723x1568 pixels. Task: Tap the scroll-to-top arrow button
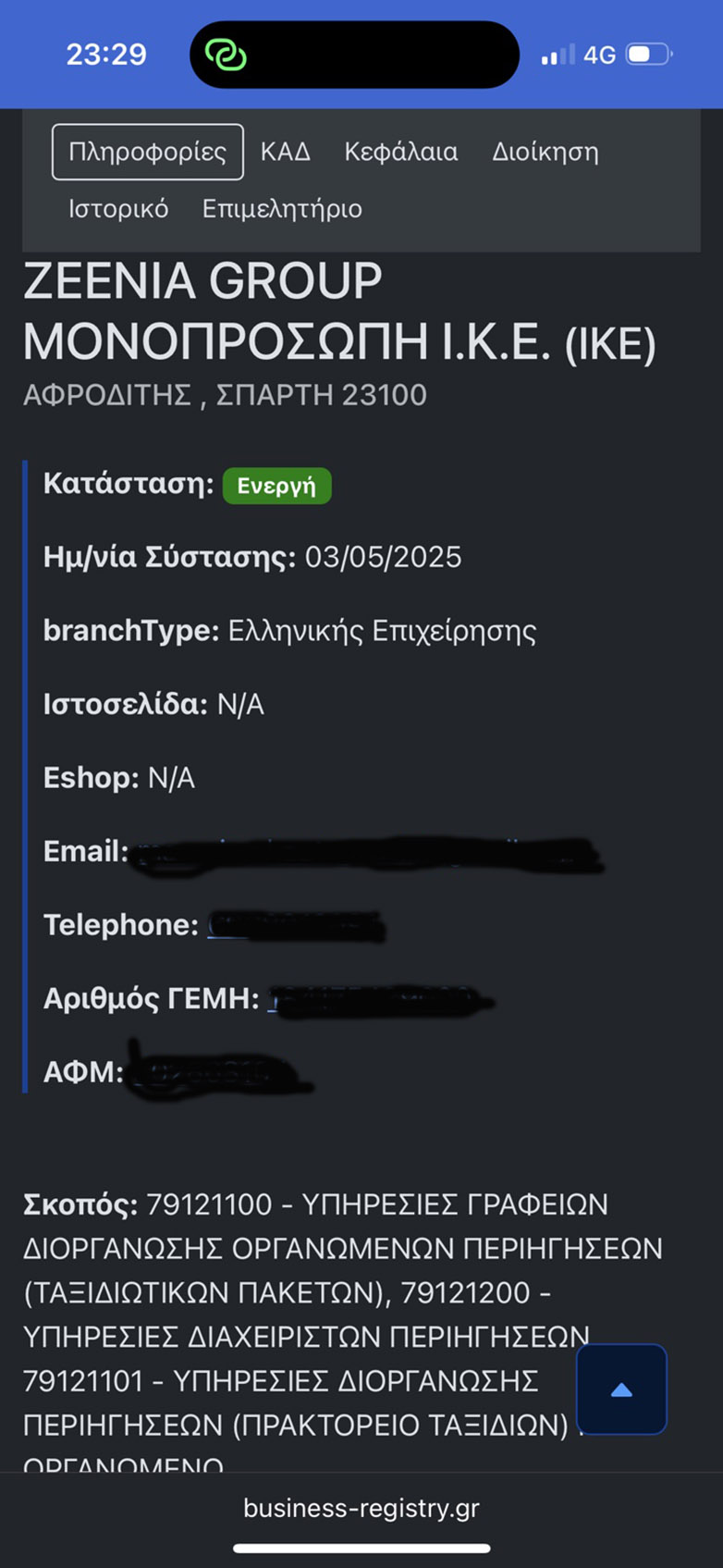tap(621, 1389)
